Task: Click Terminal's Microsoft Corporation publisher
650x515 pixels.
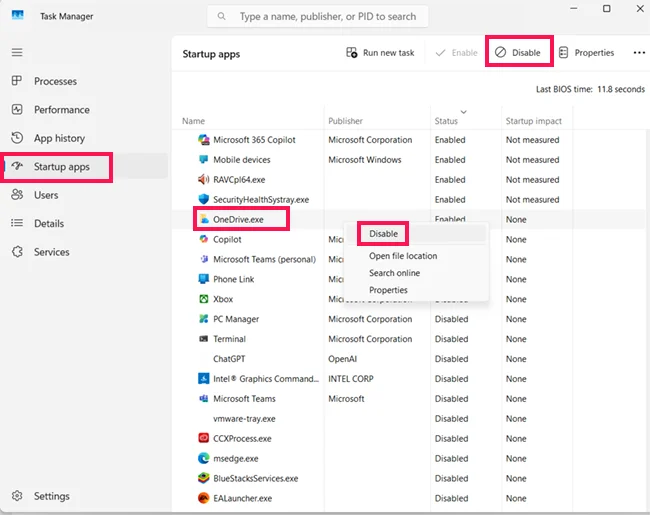Action: (370, 339)
